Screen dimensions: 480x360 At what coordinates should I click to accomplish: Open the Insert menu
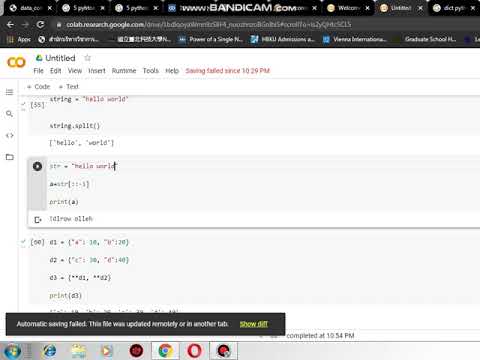[x=97, y=71]
